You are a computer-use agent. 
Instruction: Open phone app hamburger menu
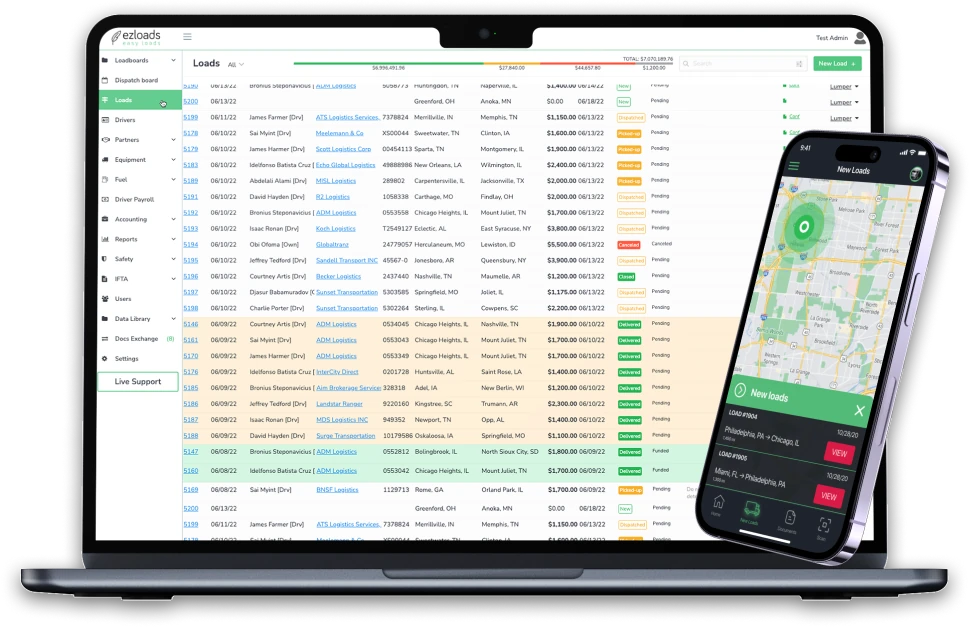pyautogui.click(x=794, y=166)
